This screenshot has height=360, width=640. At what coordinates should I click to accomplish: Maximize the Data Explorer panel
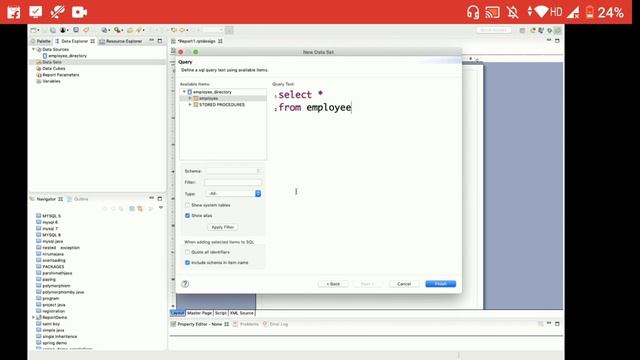tap(160, 41)
